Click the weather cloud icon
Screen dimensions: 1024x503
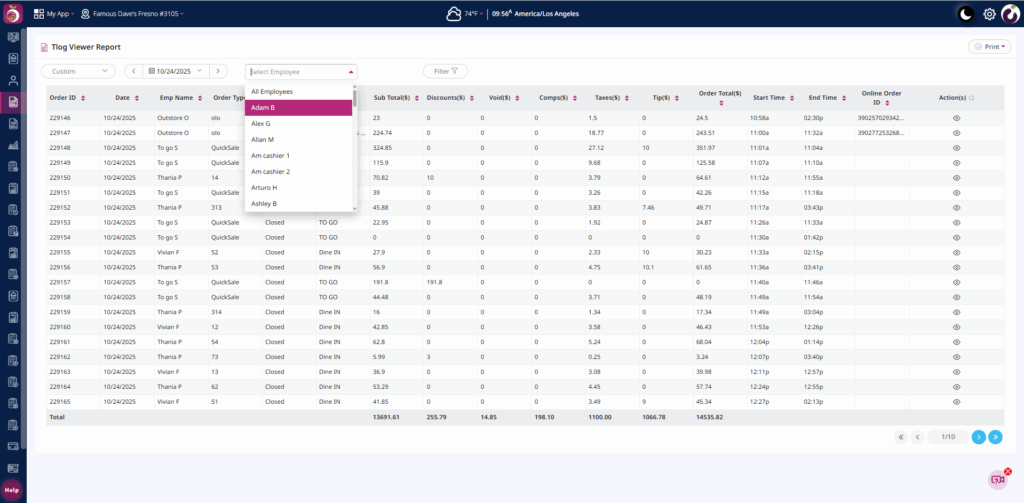(x=454, y=14)
